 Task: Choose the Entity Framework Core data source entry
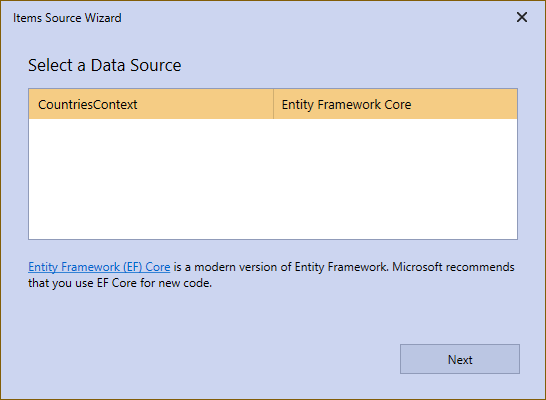(x=273, y=104)
